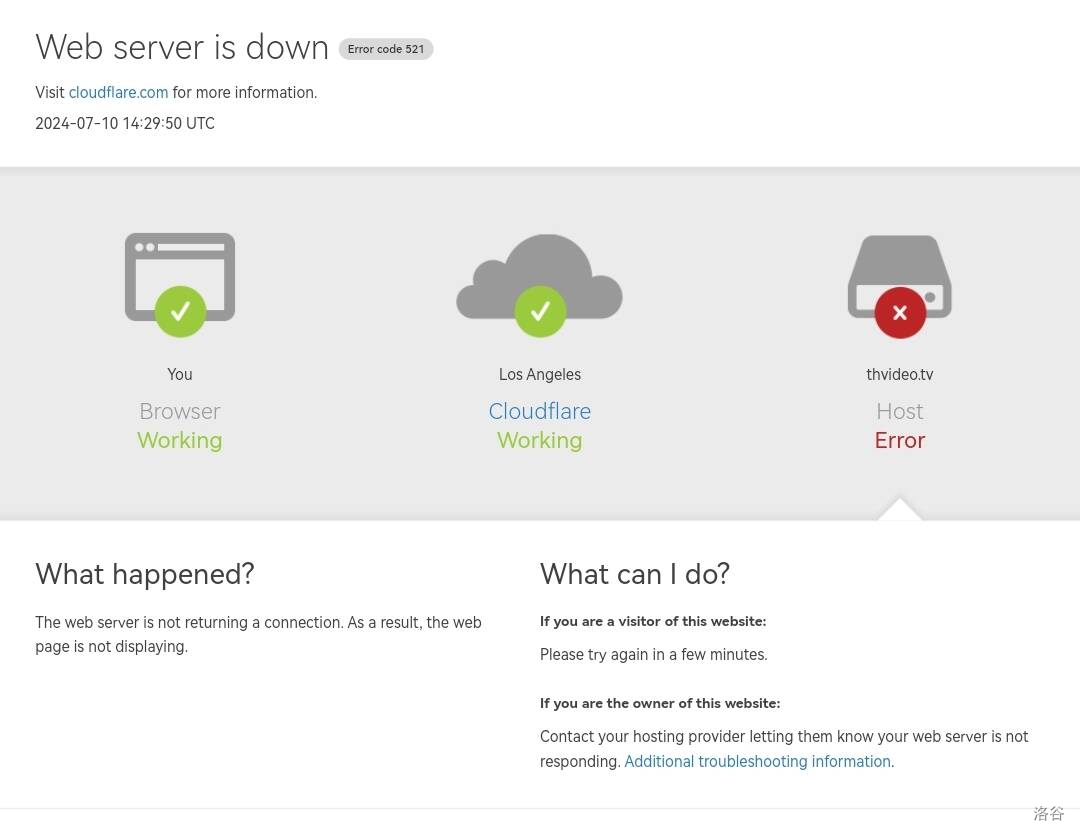Click the 'What can I do?' heading

[x=635, y=574]
